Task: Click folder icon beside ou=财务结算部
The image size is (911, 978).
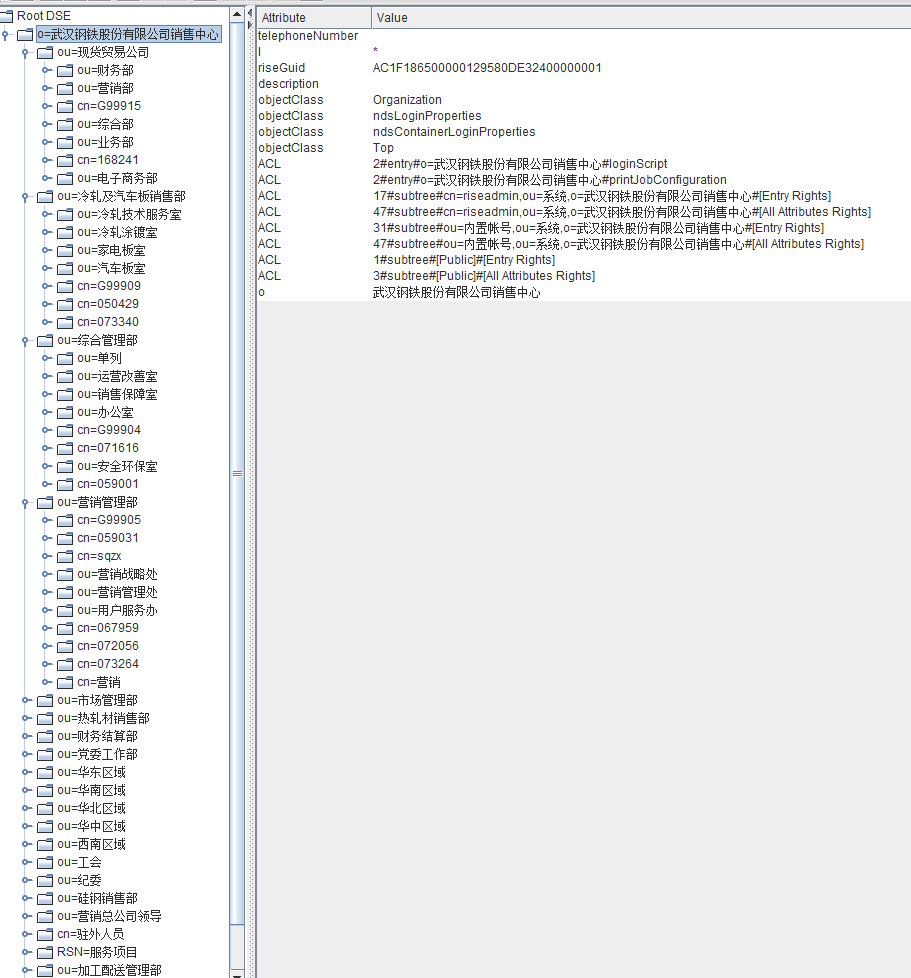Action: tap(45, 737)
